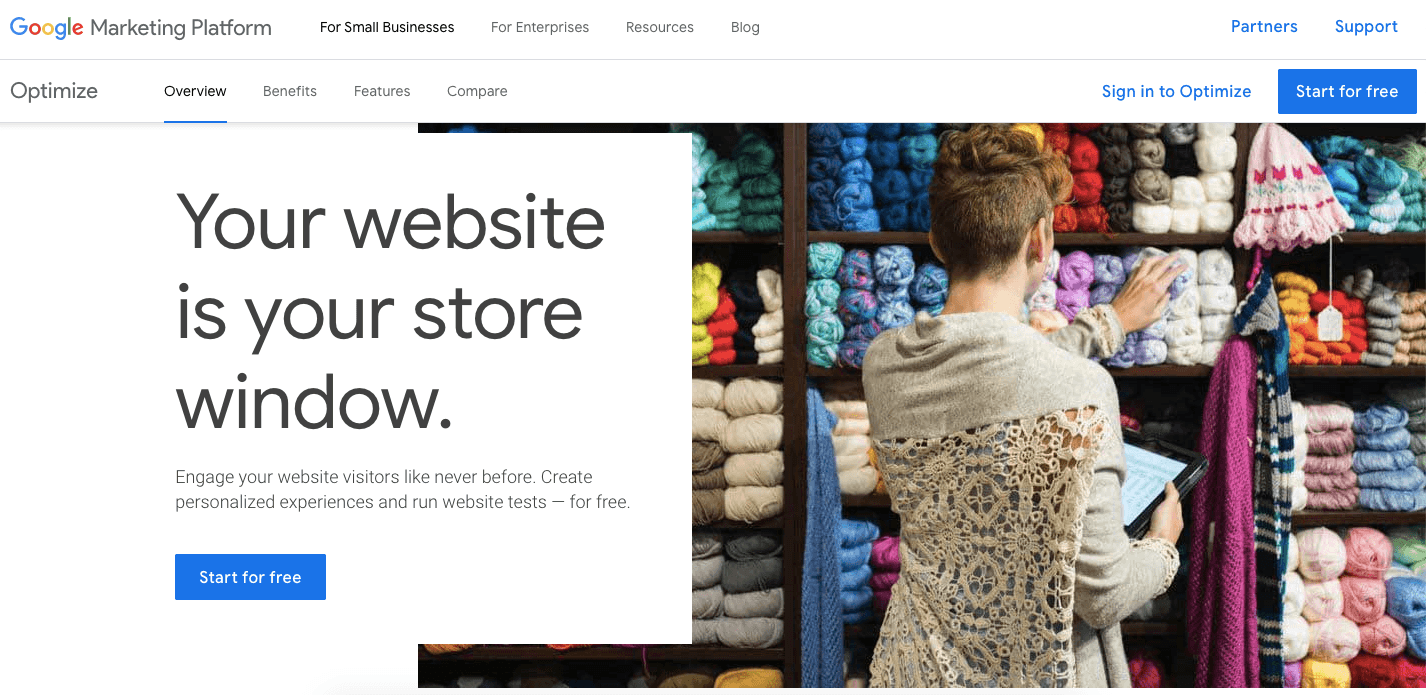
Task: Switch to the Features tab
Action: click(382, 91)
